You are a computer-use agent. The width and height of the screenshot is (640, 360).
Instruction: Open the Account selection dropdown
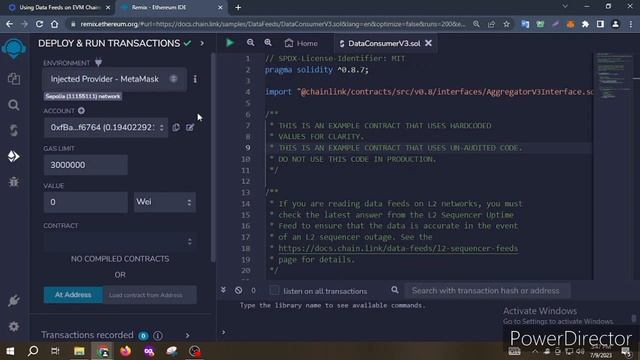[x=106, y=127]
